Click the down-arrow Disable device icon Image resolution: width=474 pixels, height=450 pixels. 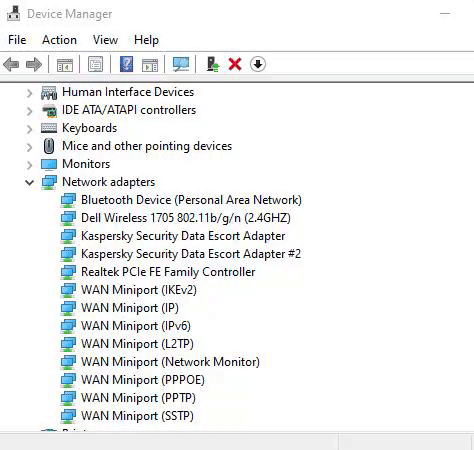258,64
